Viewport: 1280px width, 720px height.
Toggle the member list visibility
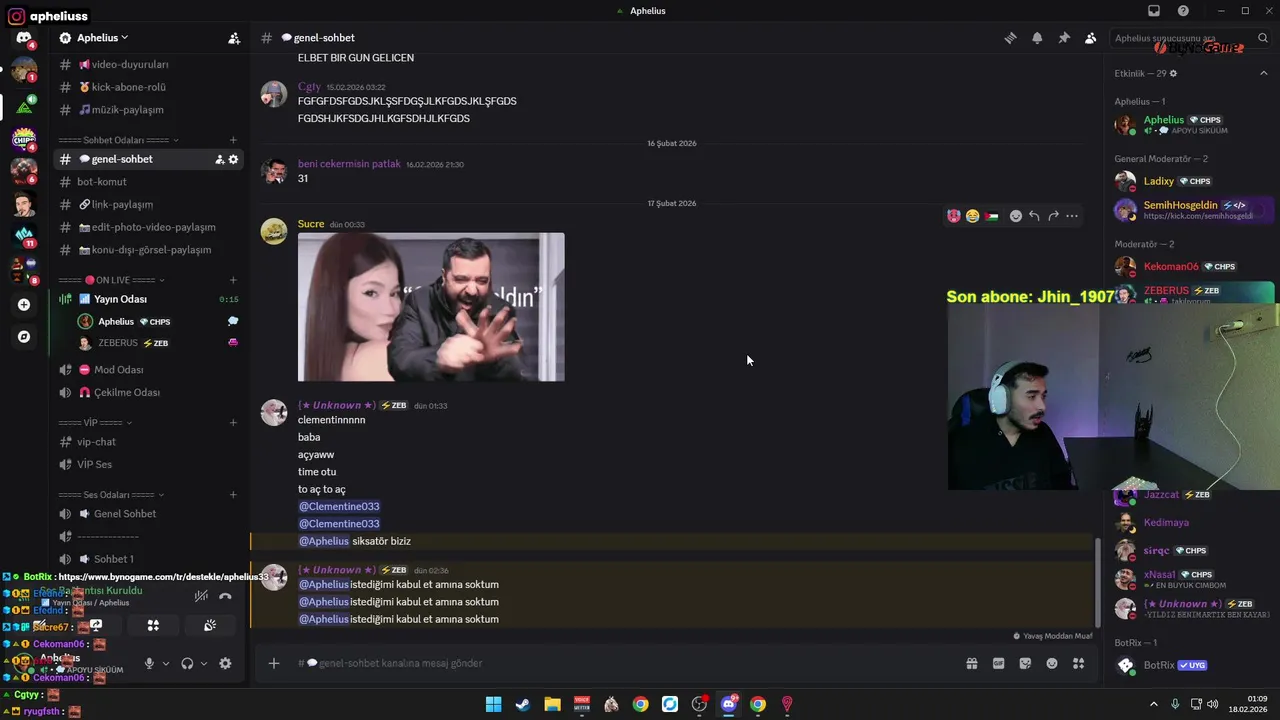[x=1091, y=38]
